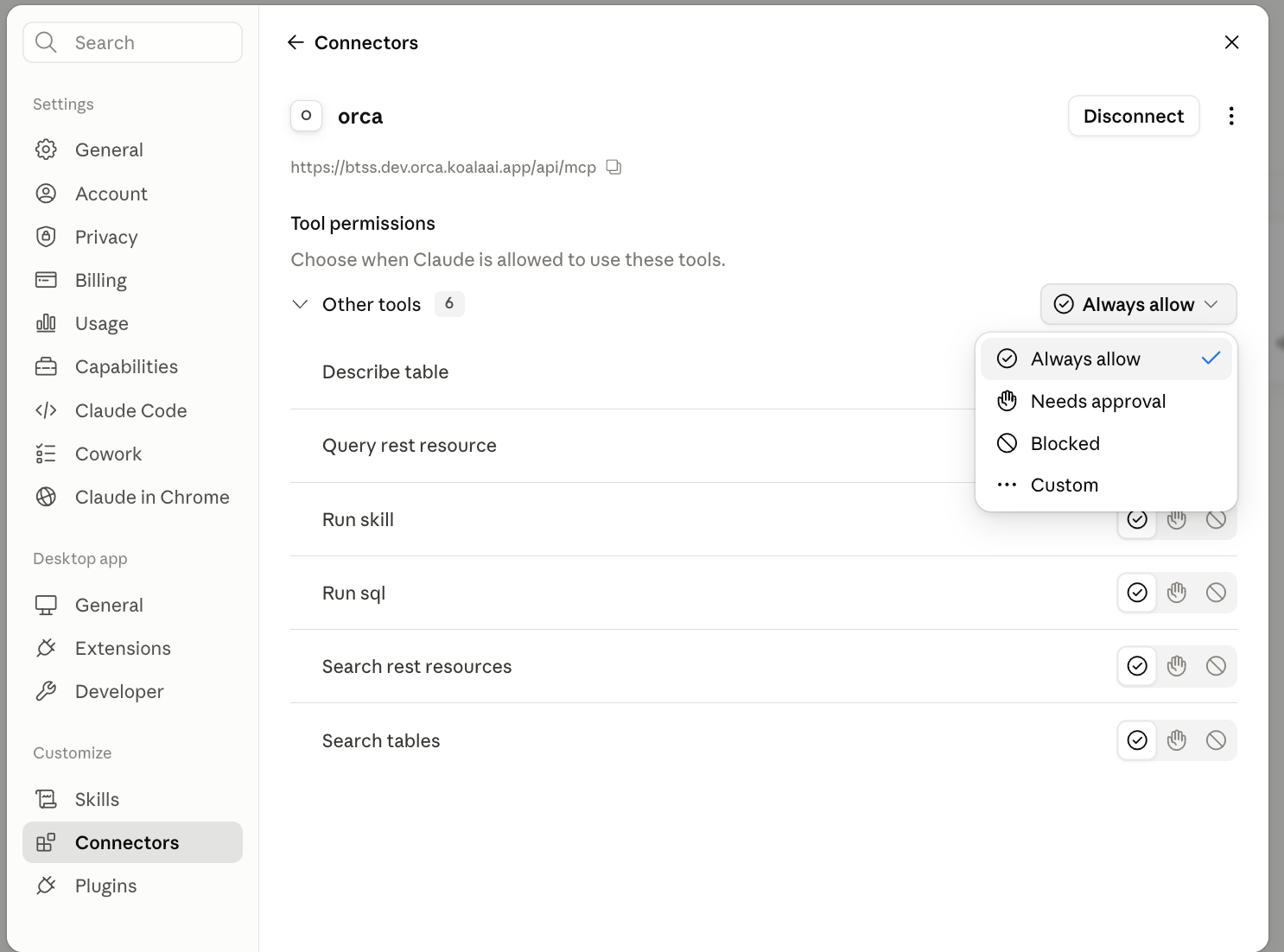Click the Search rest resources tool name
This screenshot has height=952, width=1284.
point(416,666)
